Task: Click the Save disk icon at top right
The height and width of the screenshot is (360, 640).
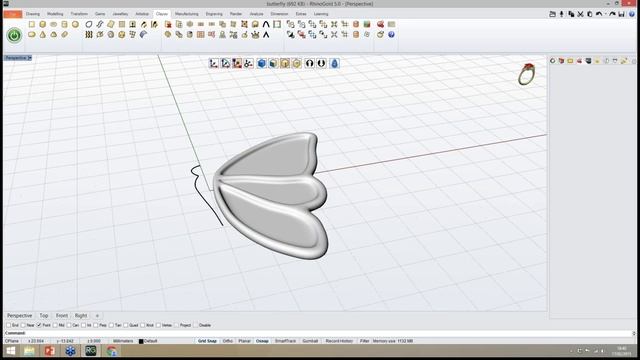Action: click(622, 14)
